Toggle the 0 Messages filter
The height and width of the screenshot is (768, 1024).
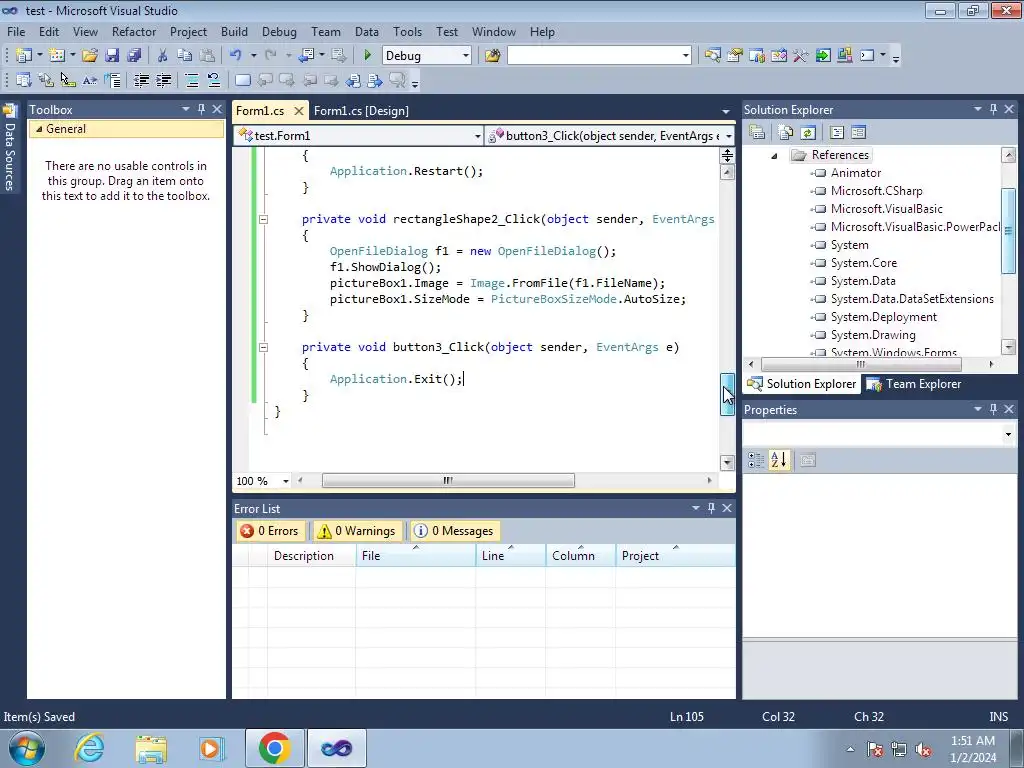tap(454, 531)
